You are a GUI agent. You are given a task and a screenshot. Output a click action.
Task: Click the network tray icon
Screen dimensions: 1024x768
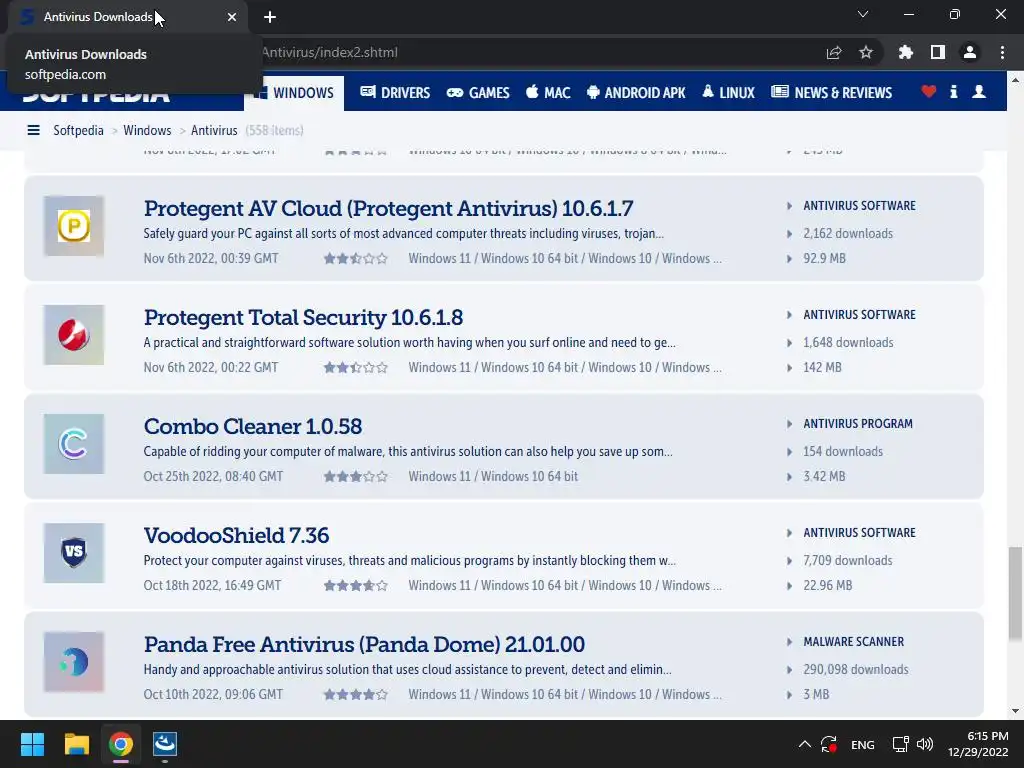pos(901,744)
